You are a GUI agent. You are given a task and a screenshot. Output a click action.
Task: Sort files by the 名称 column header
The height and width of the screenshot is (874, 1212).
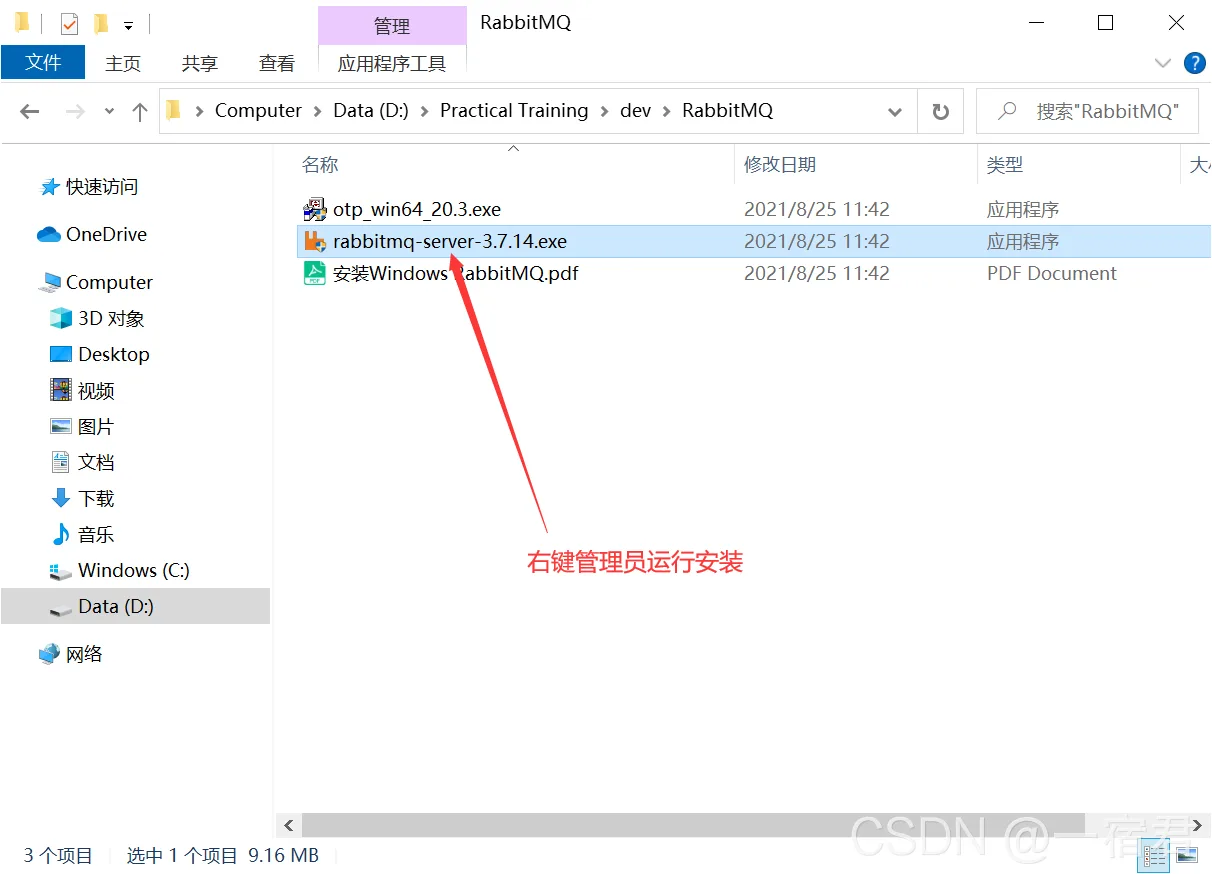click(x=320, y=165)
